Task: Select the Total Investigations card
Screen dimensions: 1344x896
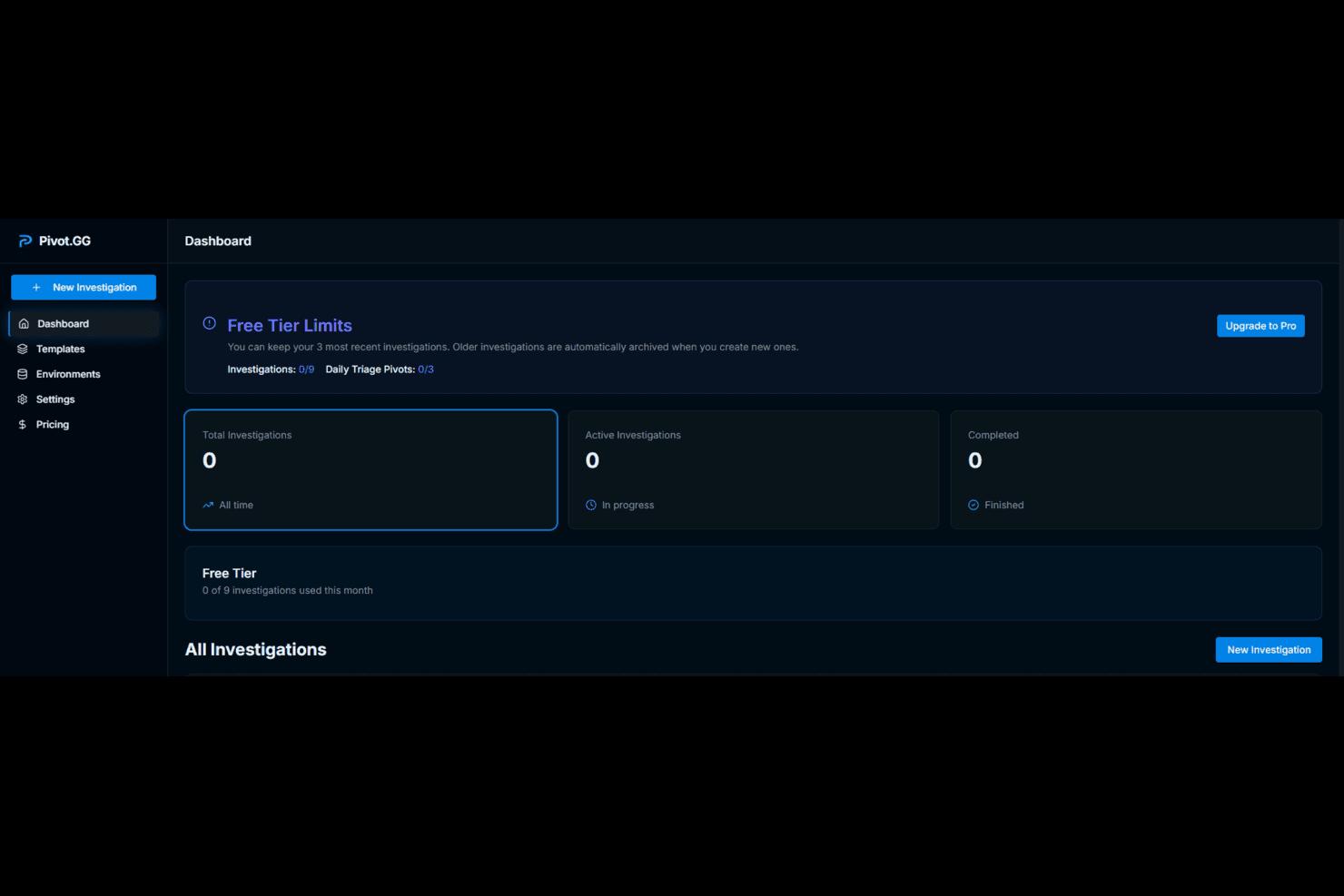Action: 371,469
